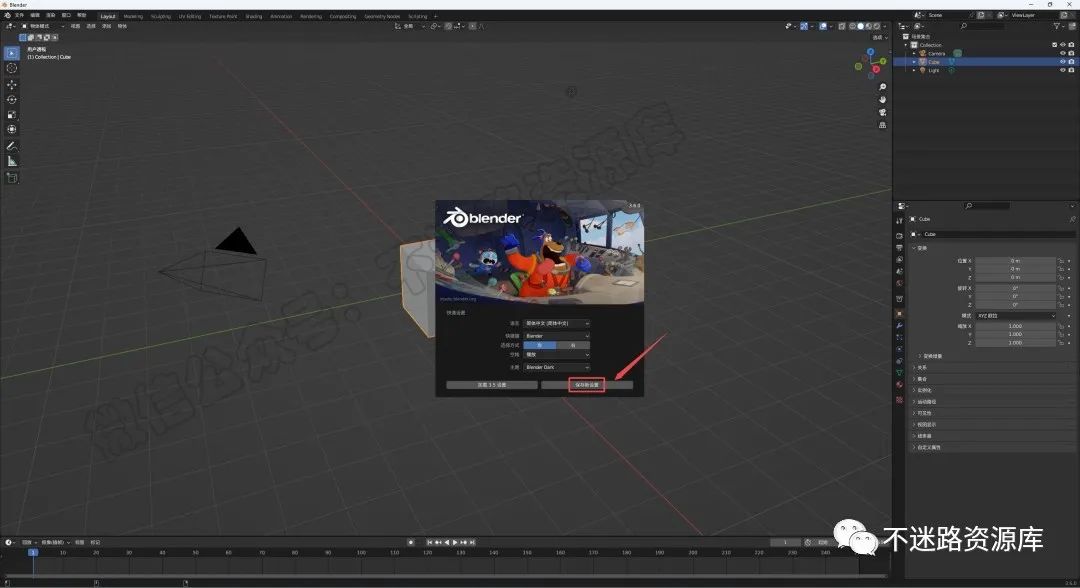The image size is (1080, 588).
Task: Click the outliner filter funnel icon
Action: tap(1057, 26)
